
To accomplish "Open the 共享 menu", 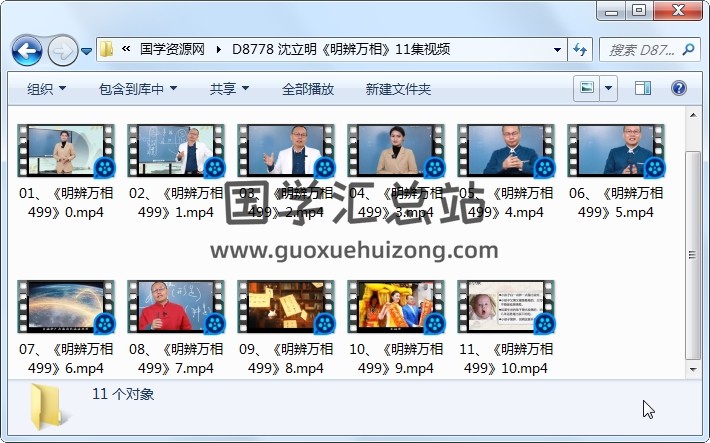I will pyautogui.click(x=229, y=89).
